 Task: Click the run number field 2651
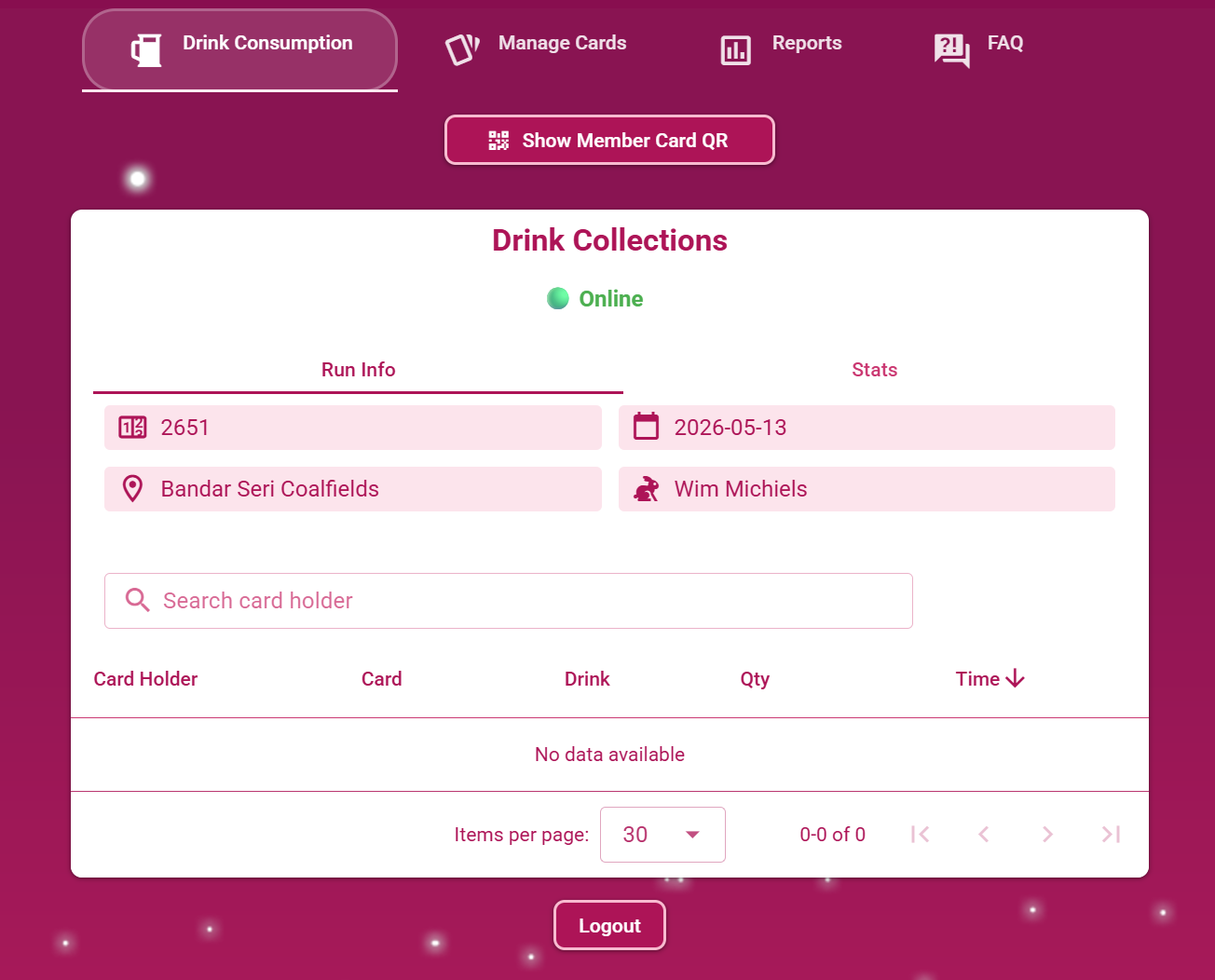pos(353,428)
